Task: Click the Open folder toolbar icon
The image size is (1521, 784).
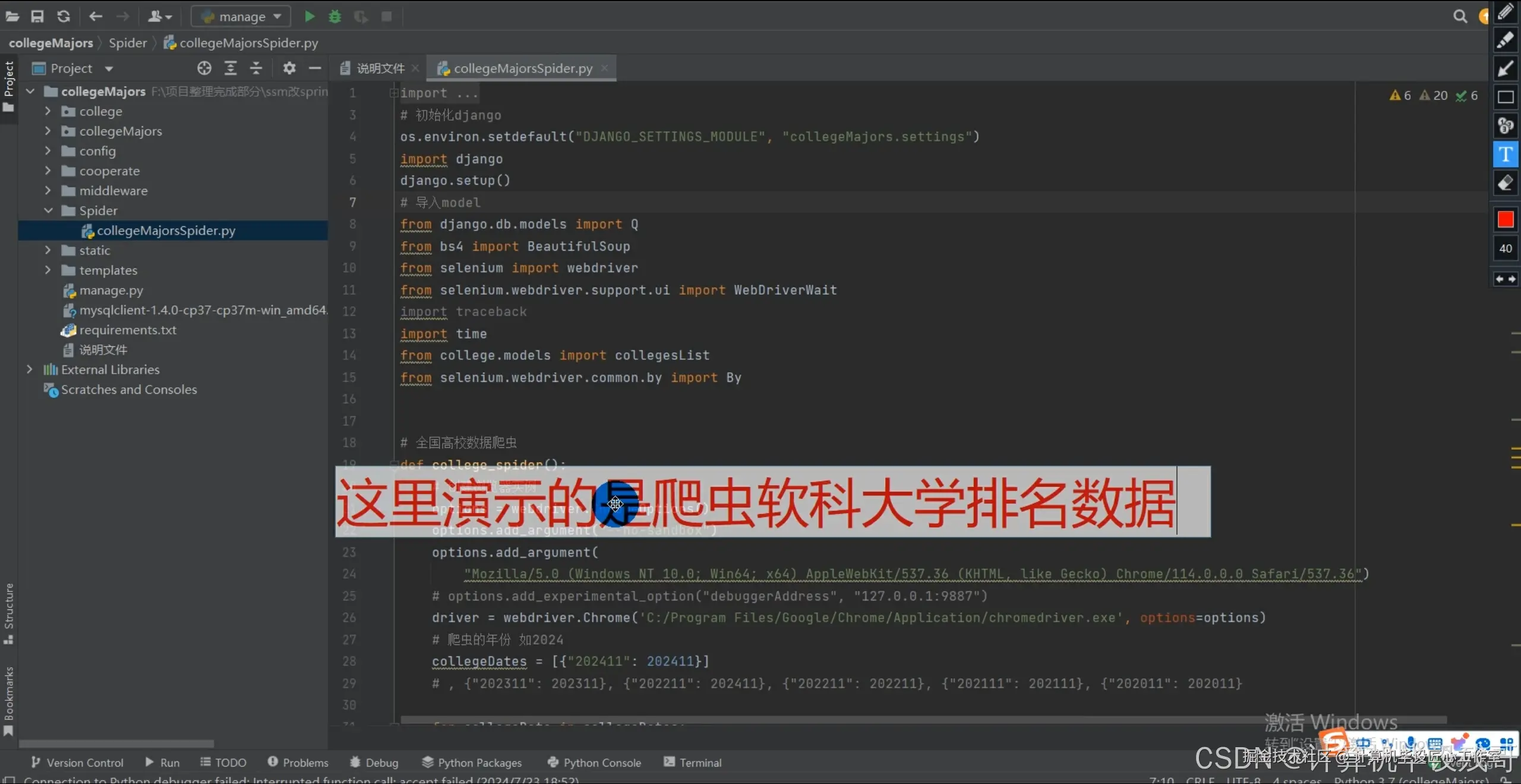Action: (x=12, y=17)
